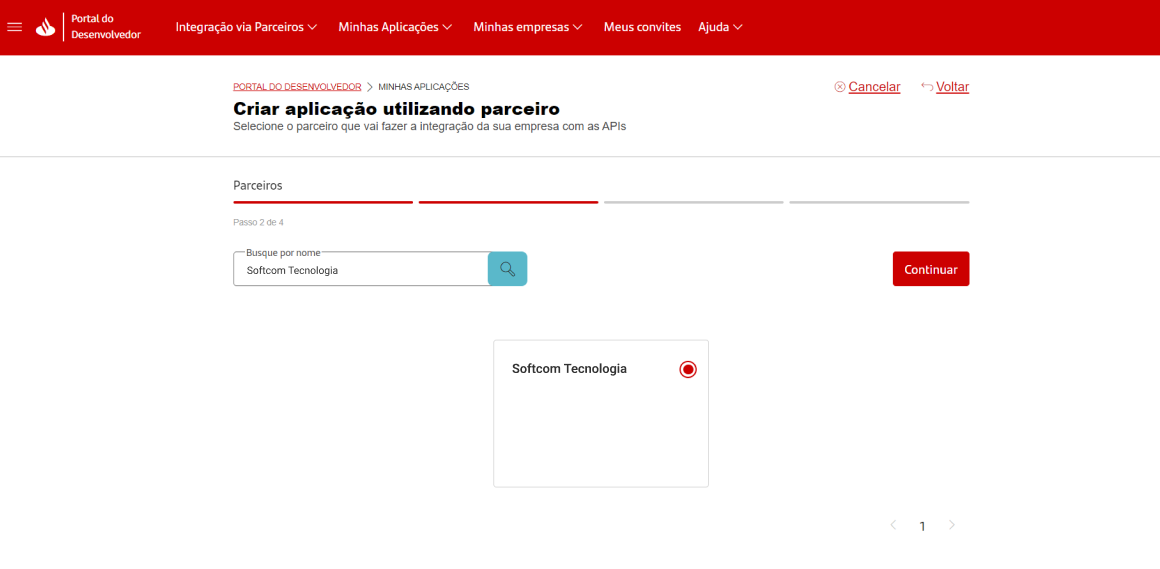Click the Santander flame logo
Viewport: 1160px width, 569px height.
[45, 27]
